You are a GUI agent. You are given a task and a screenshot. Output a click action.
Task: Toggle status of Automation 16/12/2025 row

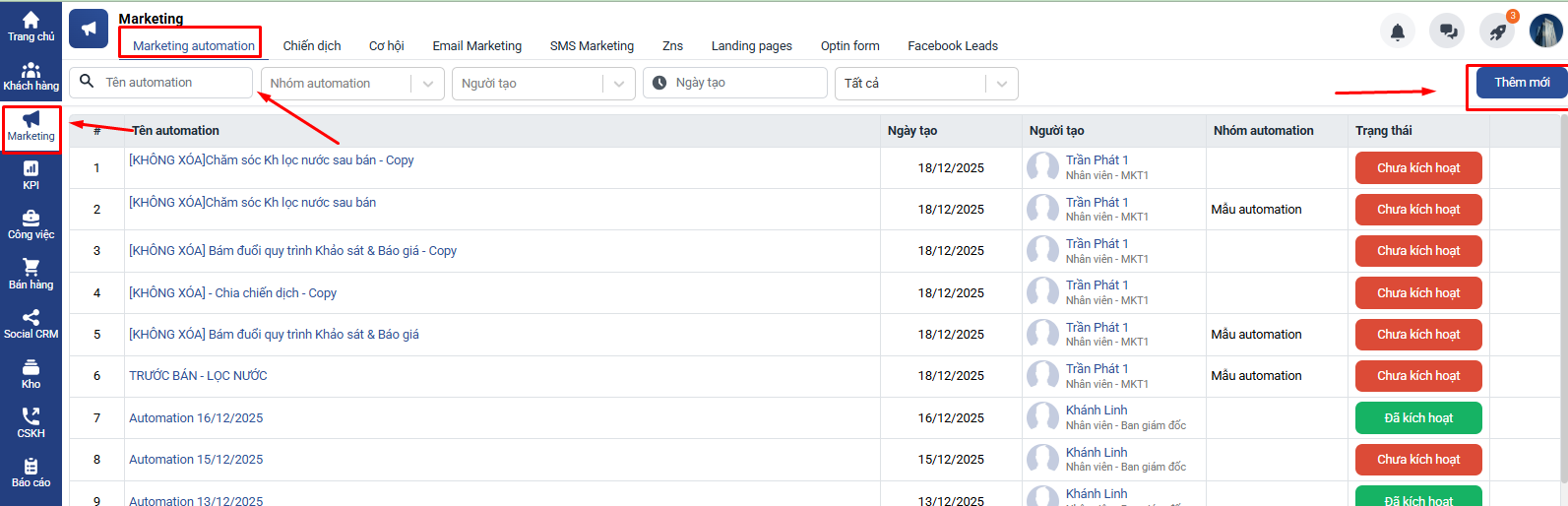pyautogui.click(x=1417, y=418)
